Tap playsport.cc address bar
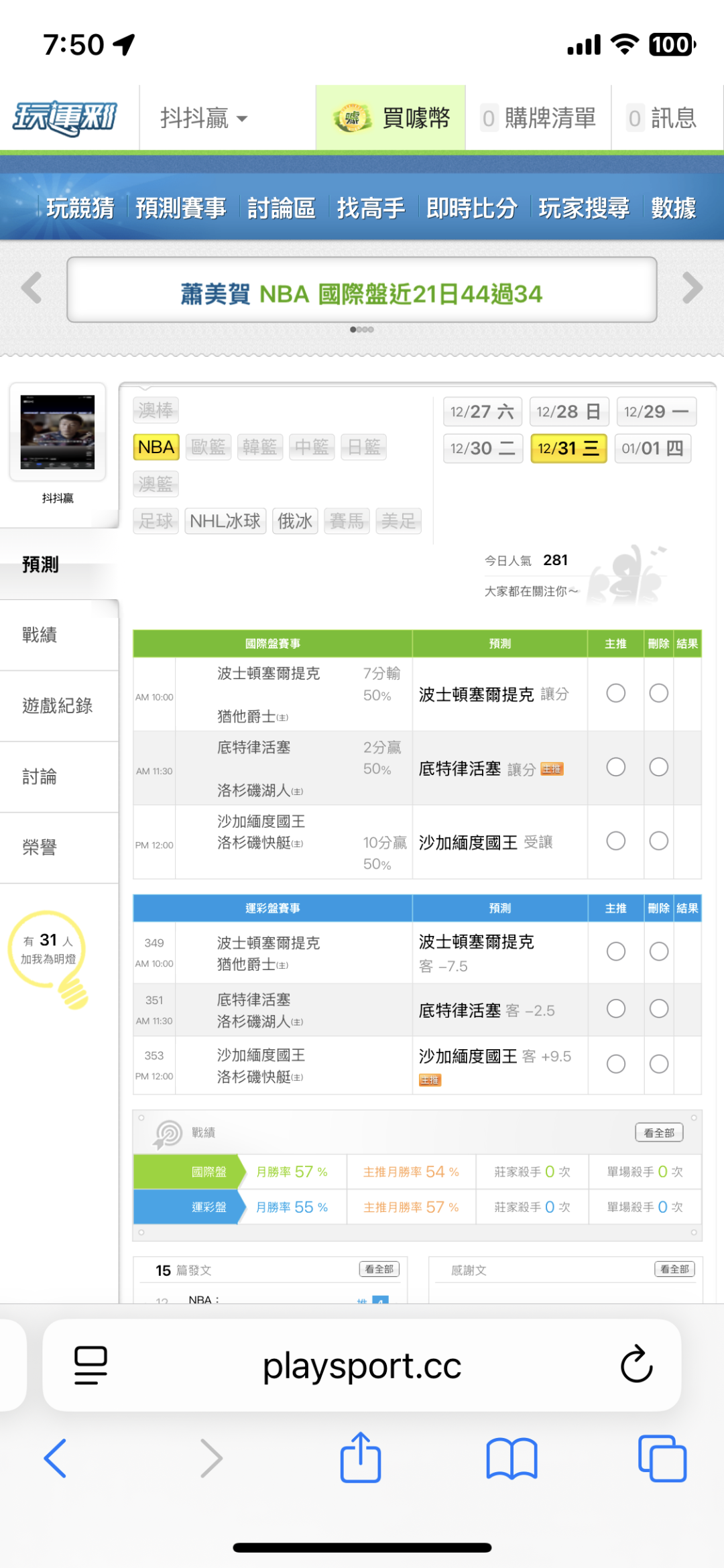This screenshot has height=1568, width=724. (362, 1365)
